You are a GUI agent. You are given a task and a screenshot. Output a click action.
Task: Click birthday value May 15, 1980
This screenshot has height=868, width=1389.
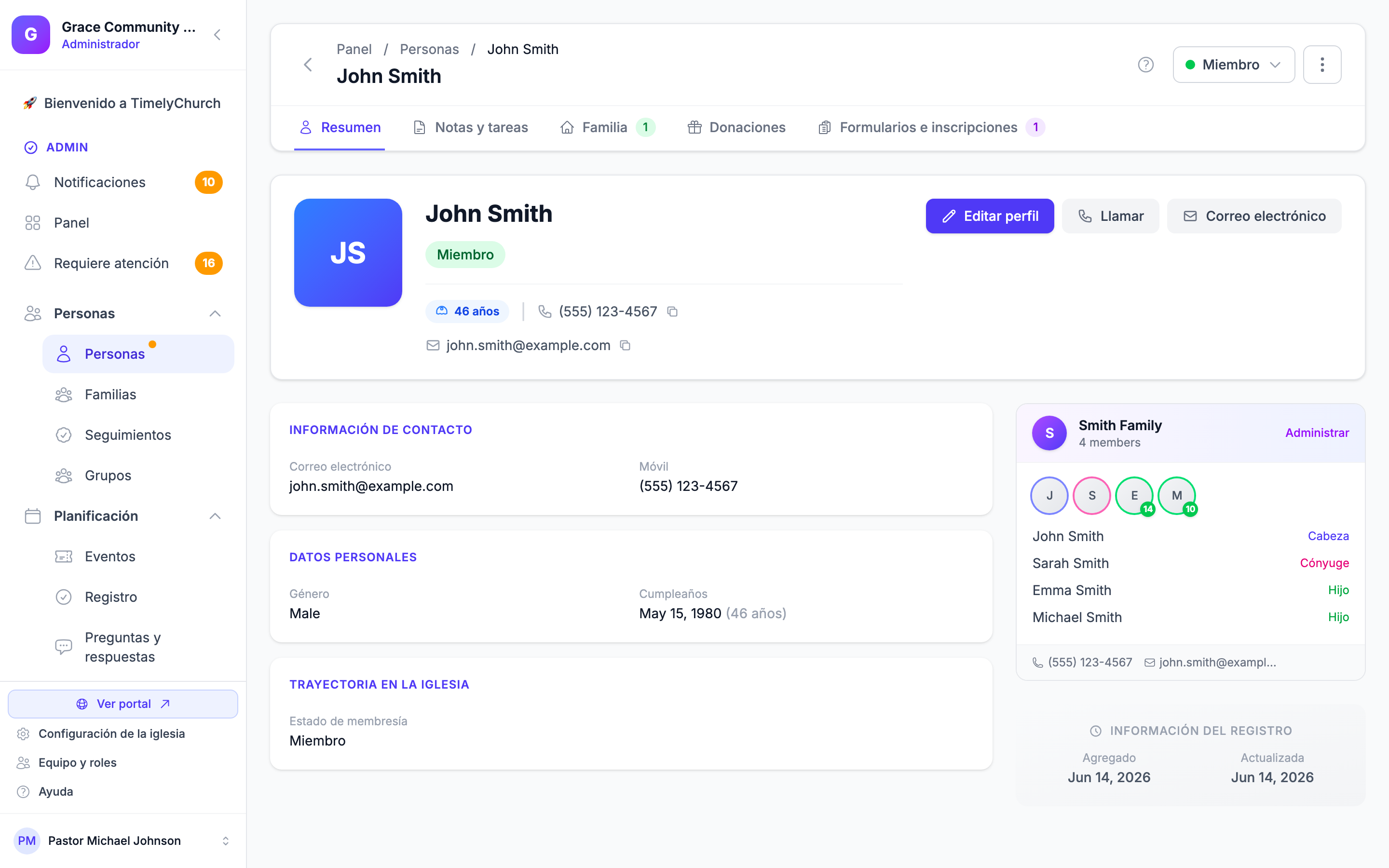coord(680,614)
